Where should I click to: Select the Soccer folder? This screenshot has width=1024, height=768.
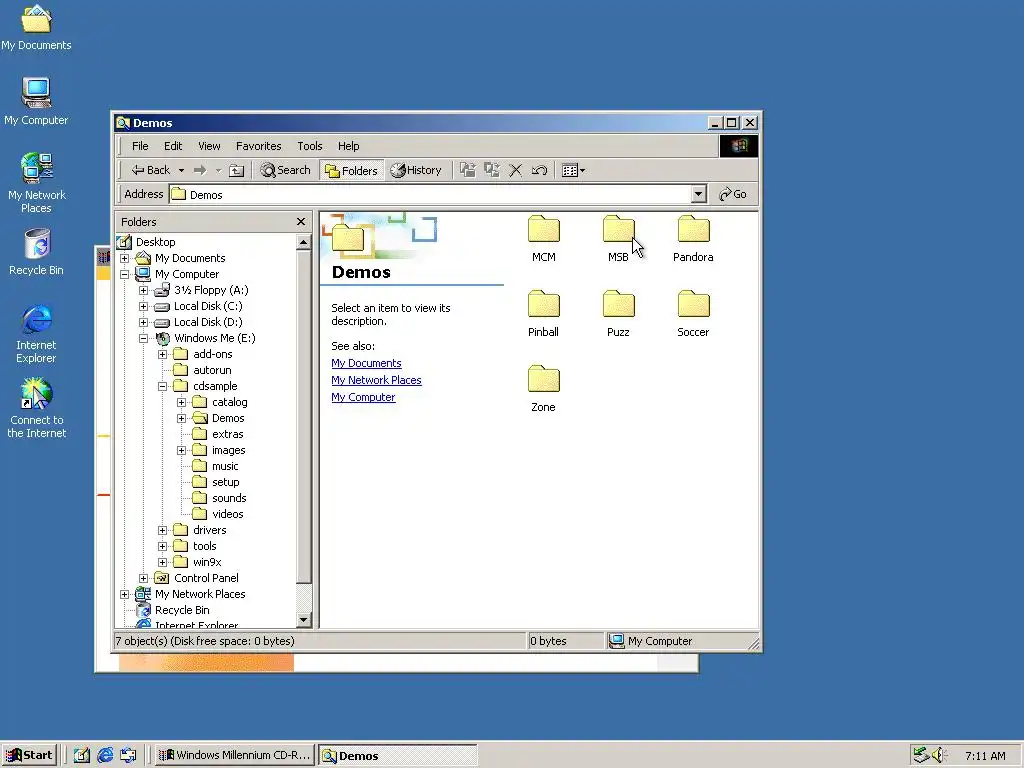(693, 313)
